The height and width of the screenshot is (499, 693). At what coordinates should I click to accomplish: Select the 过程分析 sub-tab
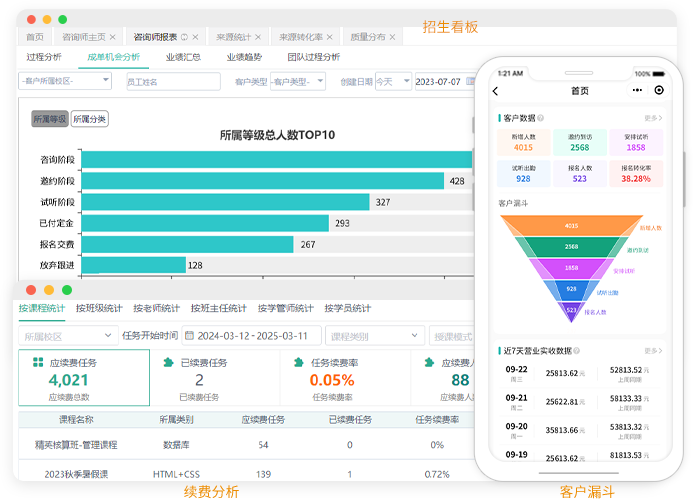click(x=44, y=57)
